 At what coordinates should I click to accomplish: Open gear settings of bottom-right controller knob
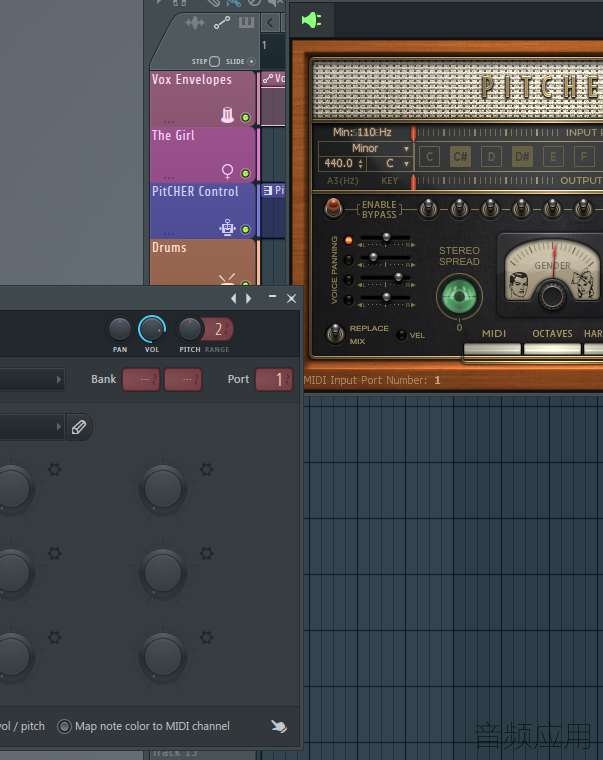point(206,637)
